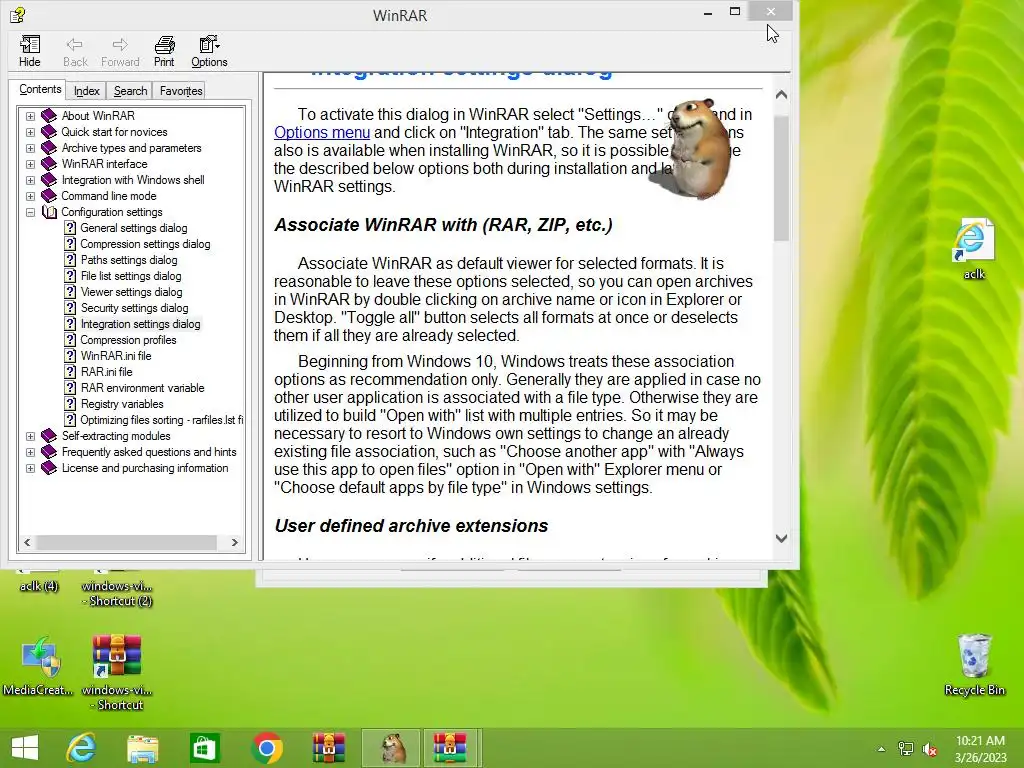Click the open book icon for Configuration settings
This screenshot has width=1024, height=768.
49,212
